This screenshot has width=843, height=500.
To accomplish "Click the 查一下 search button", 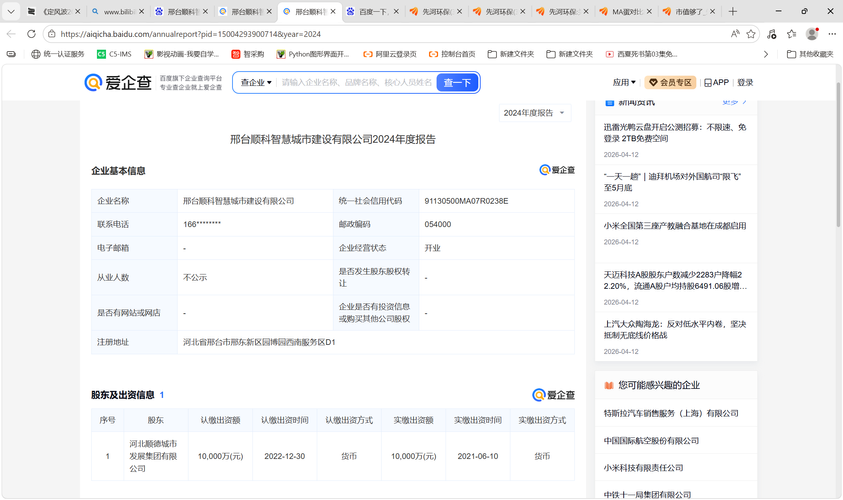I will coord(457,83).
